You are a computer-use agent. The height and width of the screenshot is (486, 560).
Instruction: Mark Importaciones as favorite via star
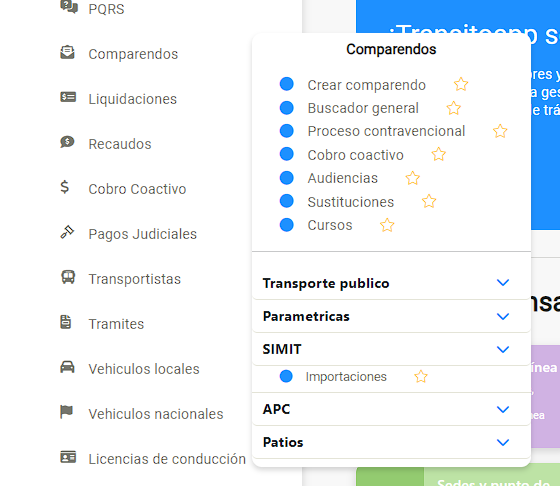(421, 376)
